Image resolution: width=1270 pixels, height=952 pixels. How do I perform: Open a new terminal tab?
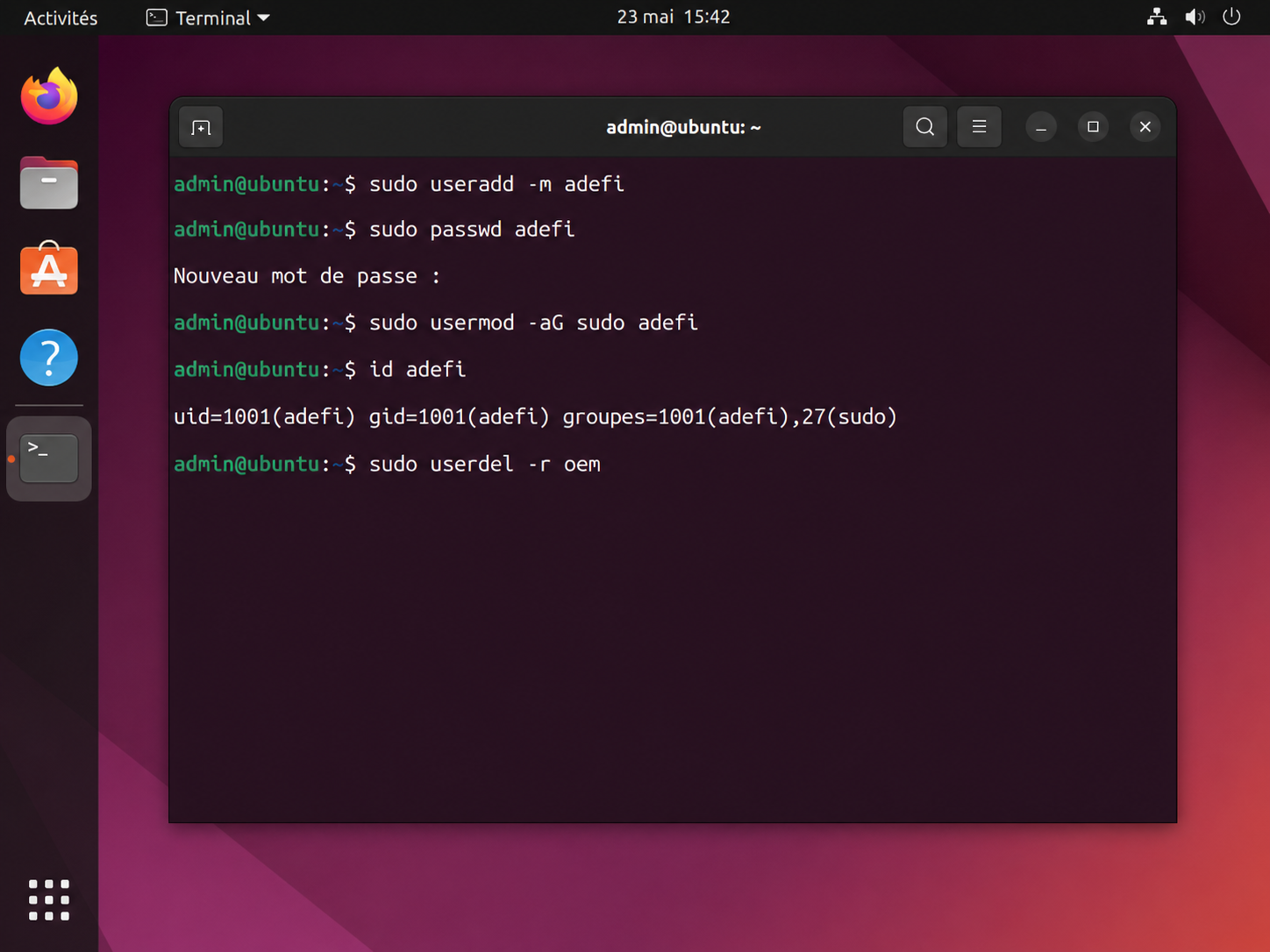[201, 128]
